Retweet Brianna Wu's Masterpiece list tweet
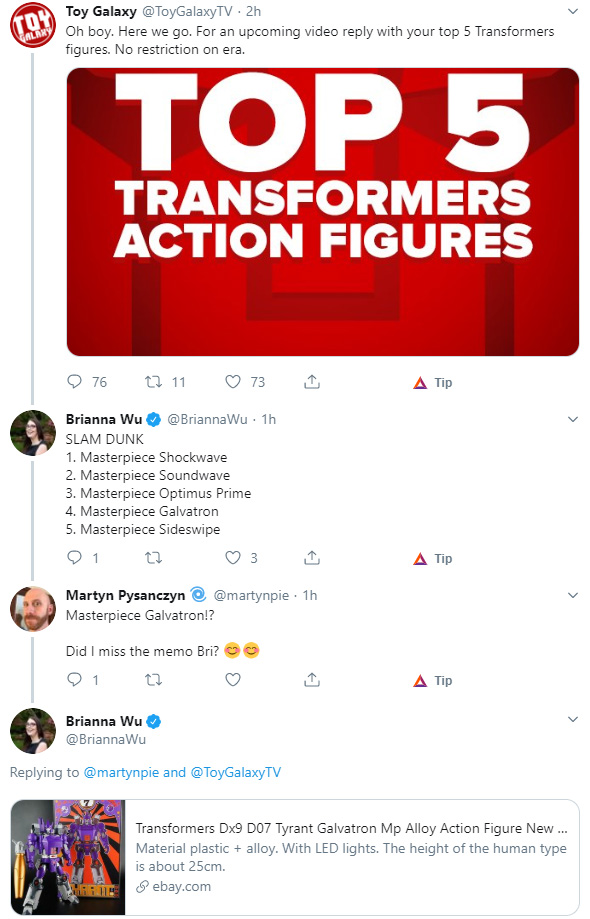 [x=154, y=558]
